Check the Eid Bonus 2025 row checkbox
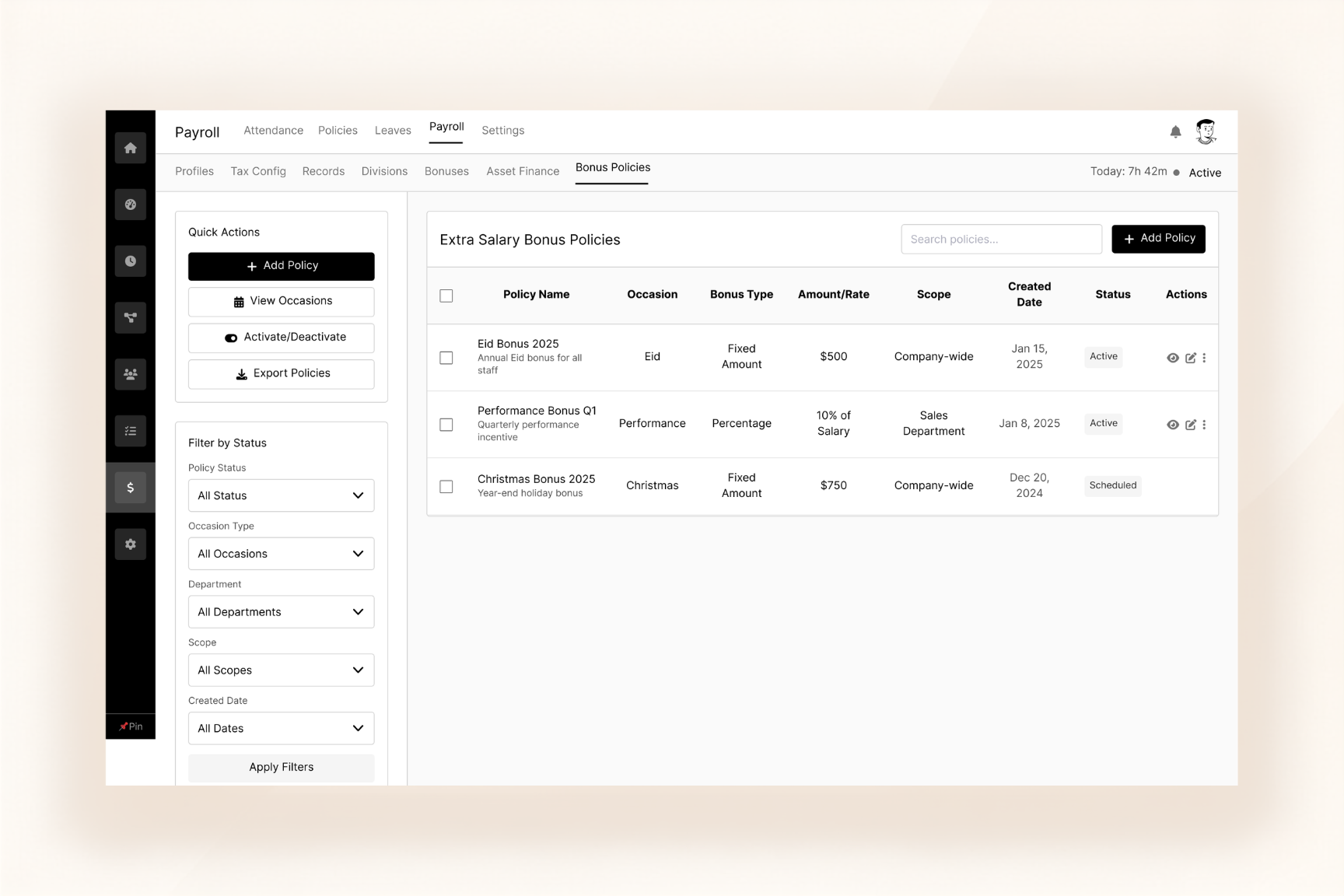 click(x=446, y=358)
